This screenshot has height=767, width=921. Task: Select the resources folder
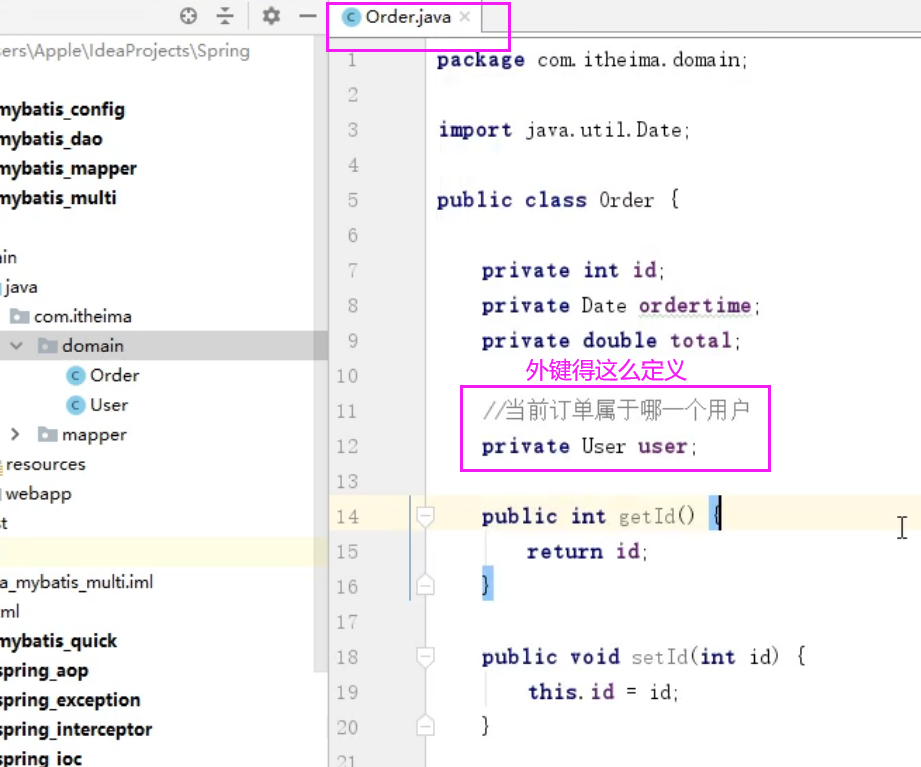(46, 464)
